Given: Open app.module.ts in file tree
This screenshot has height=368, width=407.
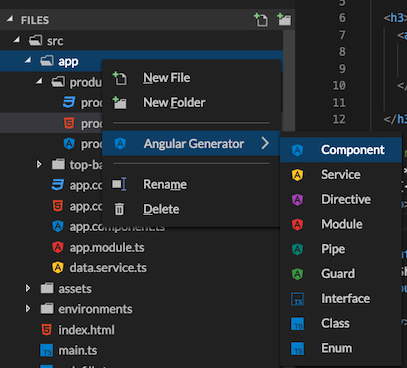Looking at the screenshot, I should [107, 247].
